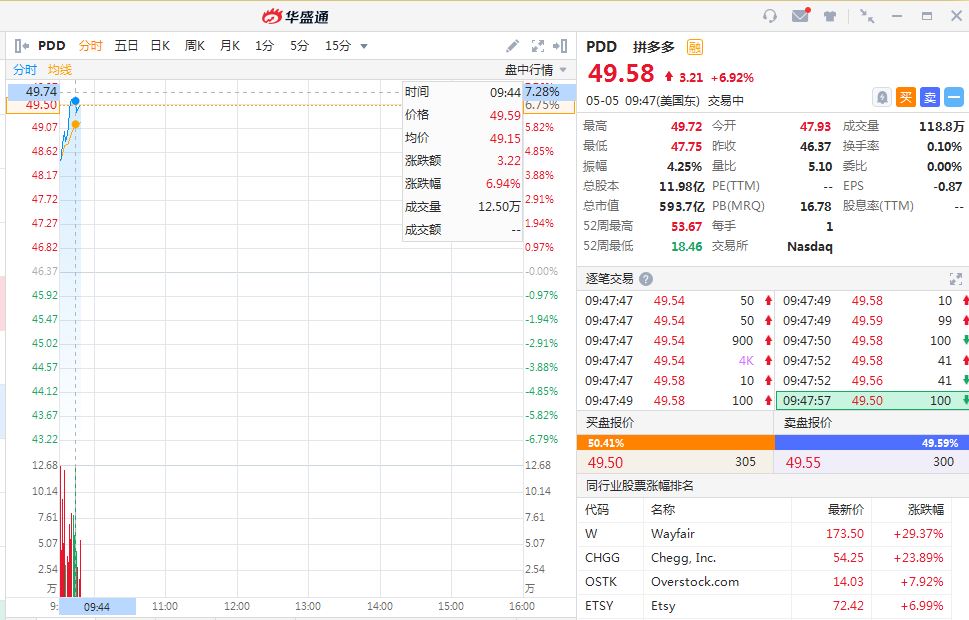Click the compact mode arrows icon

[867, 16]
